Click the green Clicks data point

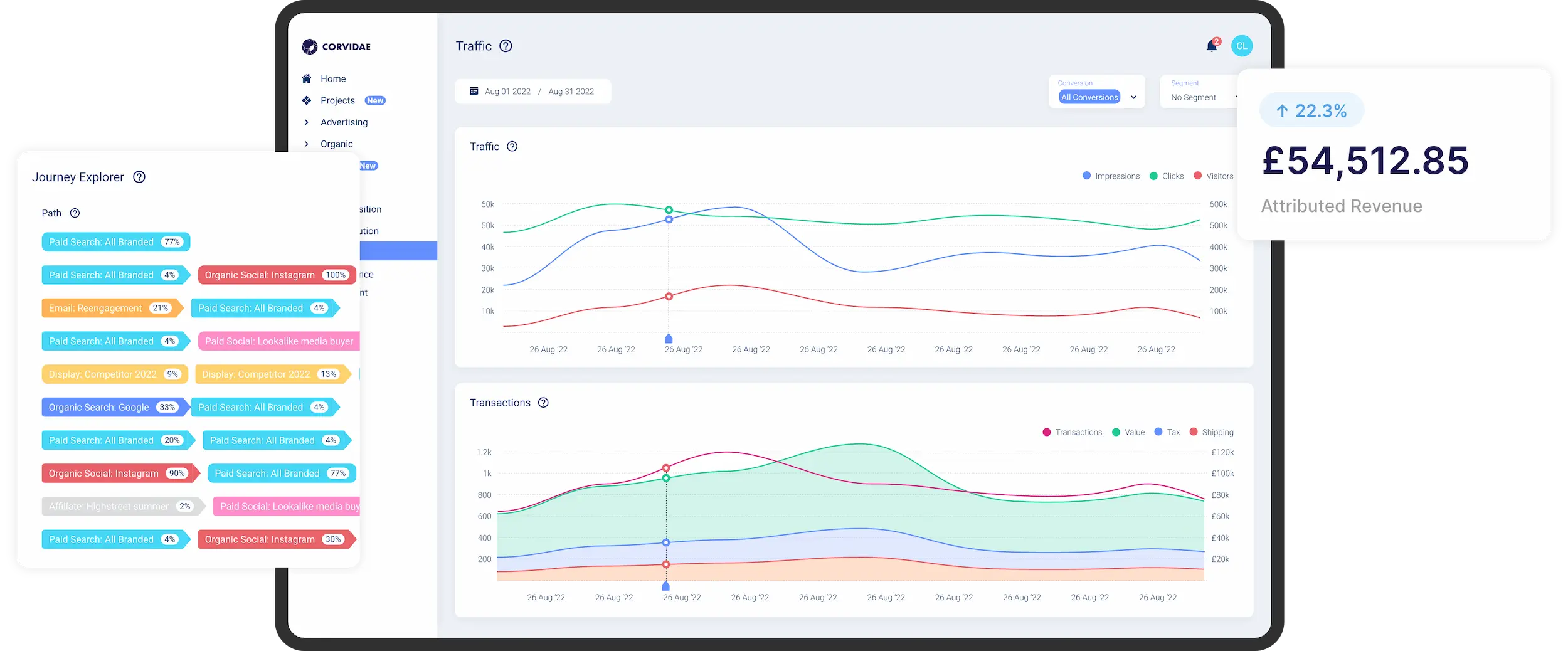pos(669,210)
